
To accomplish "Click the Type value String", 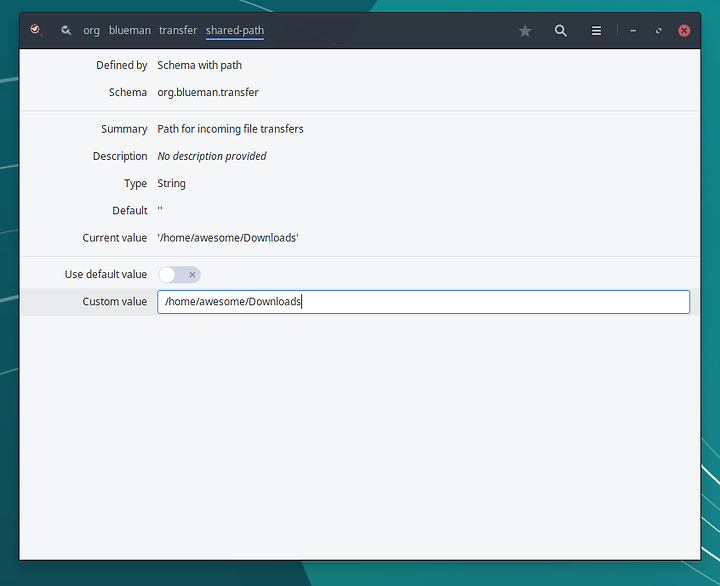I will tap(171, 183).
